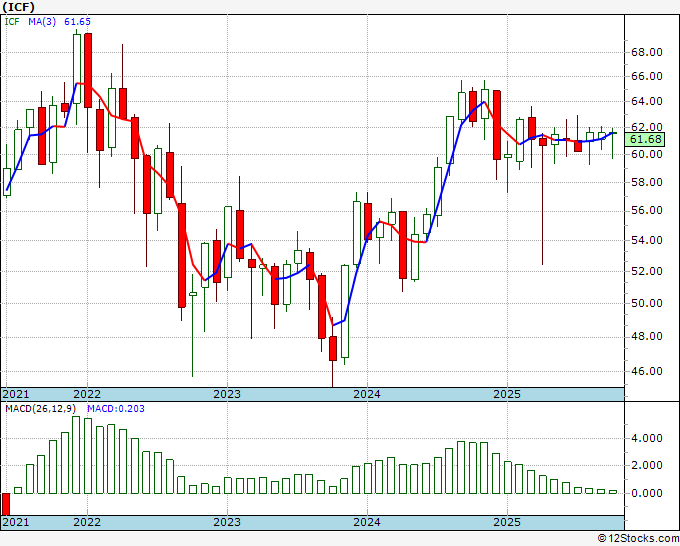Screen dimensions: 680x546
Task: Click the 50.00 price axis label
Action: tap(647, 303)
